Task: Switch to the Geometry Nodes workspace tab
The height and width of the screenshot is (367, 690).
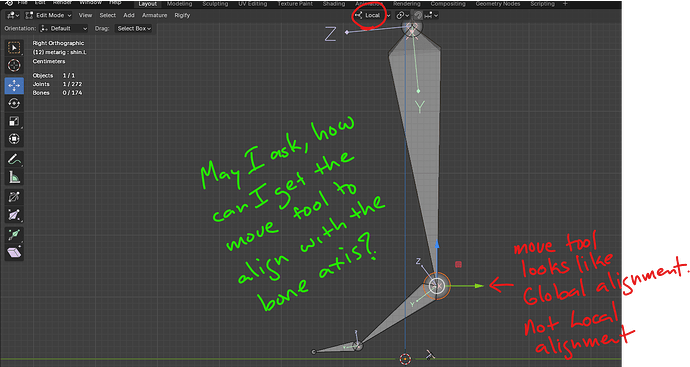Action: [498, 4]
